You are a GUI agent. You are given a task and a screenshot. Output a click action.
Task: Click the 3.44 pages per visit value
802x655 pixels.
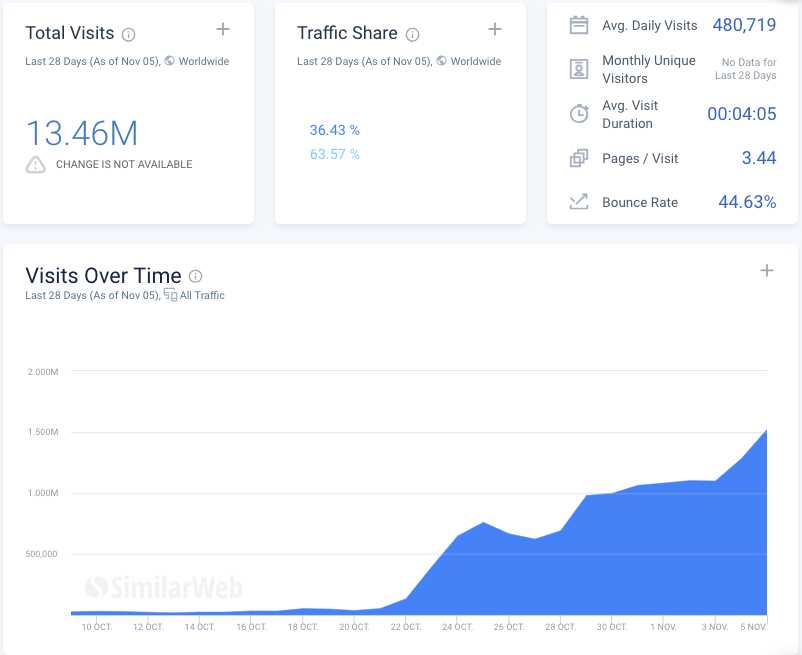(759, 158)
